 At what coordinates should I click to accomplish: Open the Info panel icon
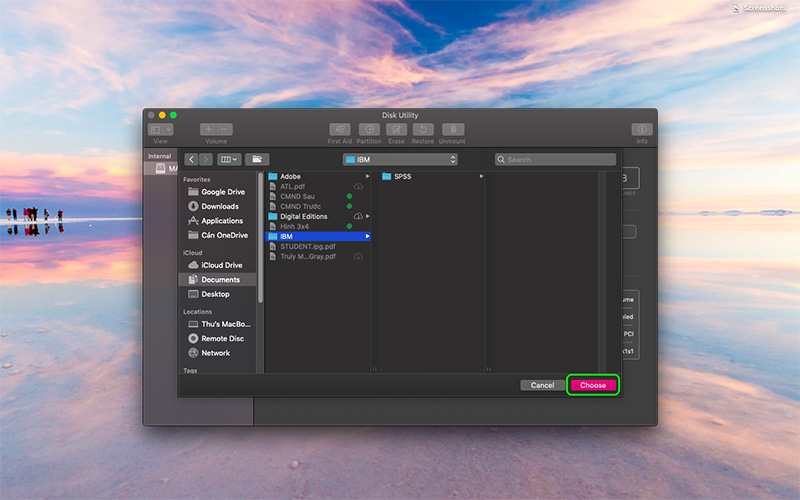click(x=641, y=130)
